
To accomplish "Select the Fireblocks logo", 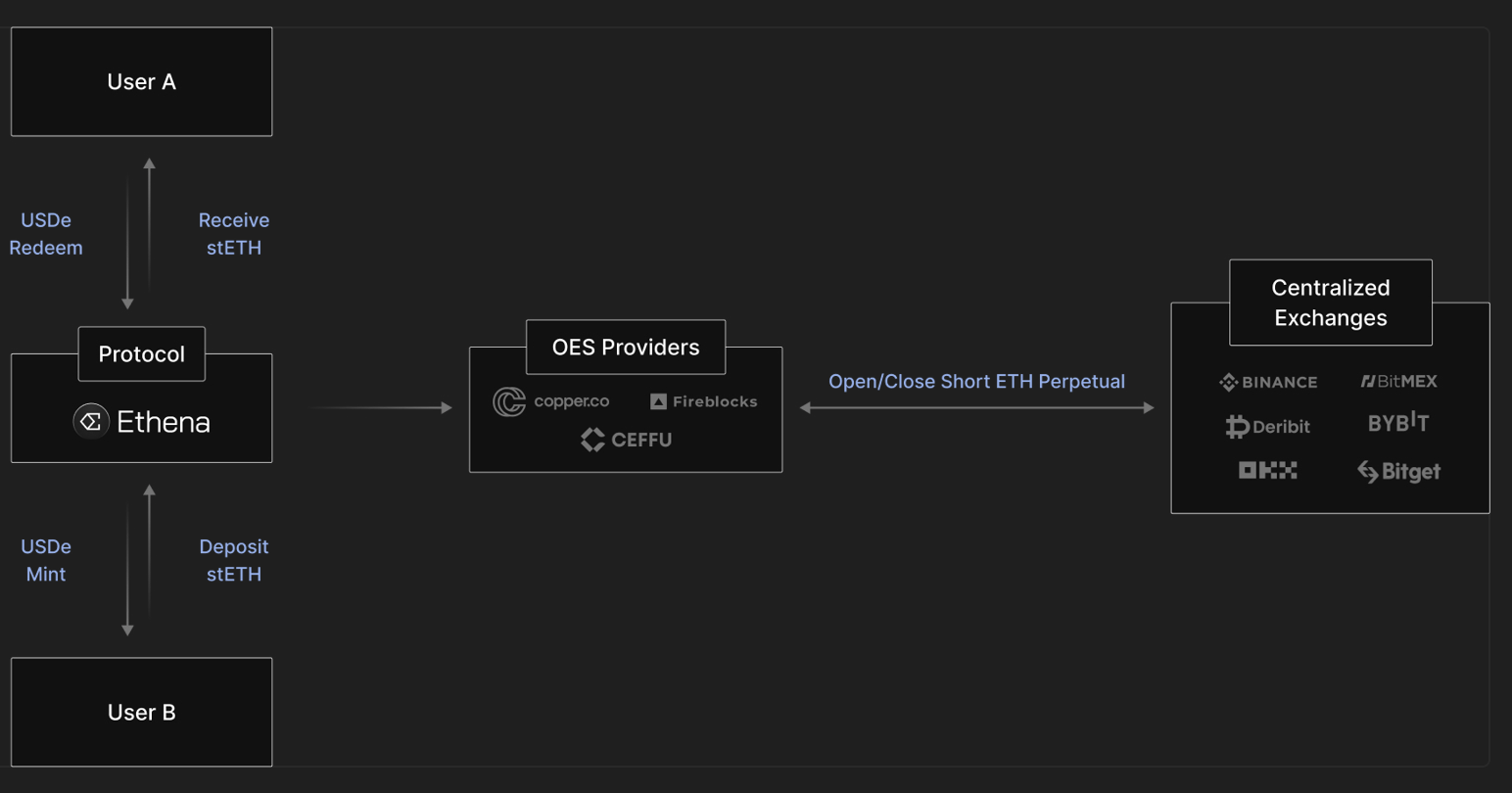I will pos(703,401).
